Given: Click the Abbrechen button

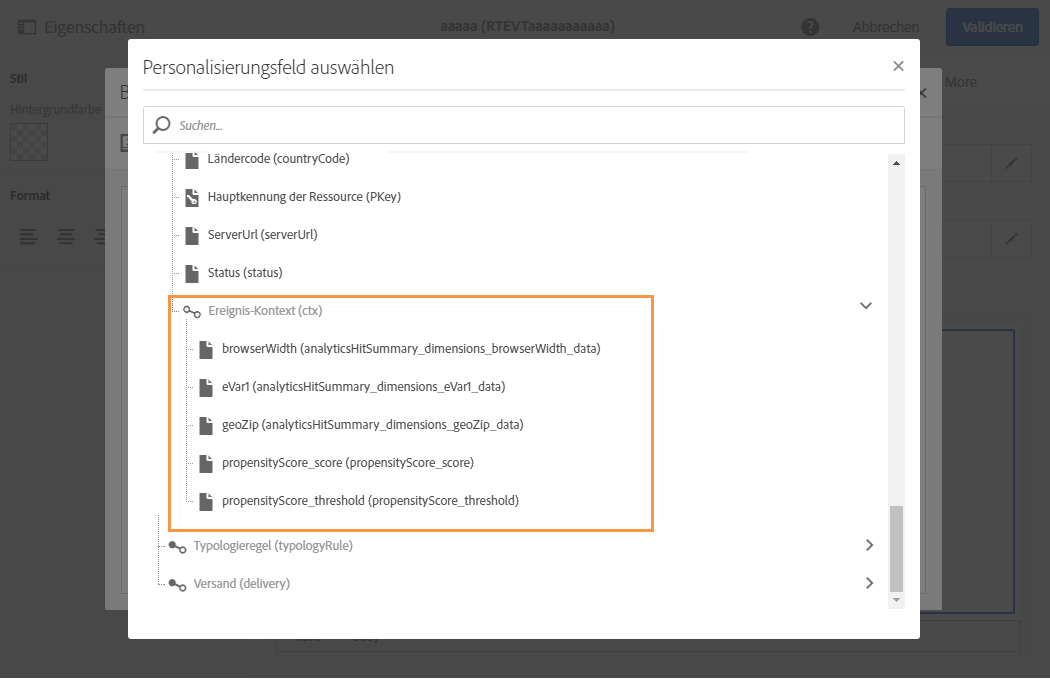Looking at the screenshot, I should [x=886, y=27].
